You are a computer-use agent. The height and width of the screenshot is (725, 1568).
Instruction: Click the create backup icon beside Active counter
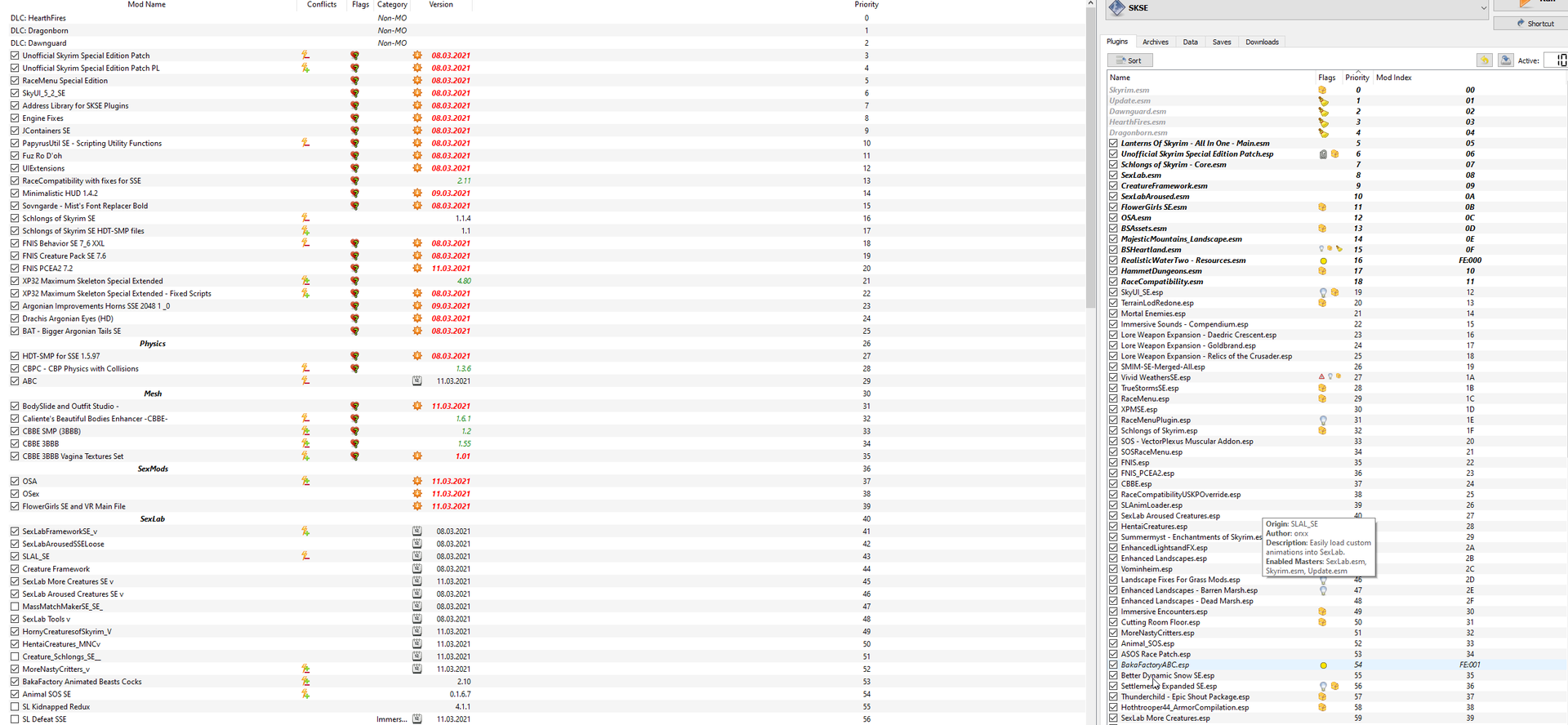coord(1505,60)
